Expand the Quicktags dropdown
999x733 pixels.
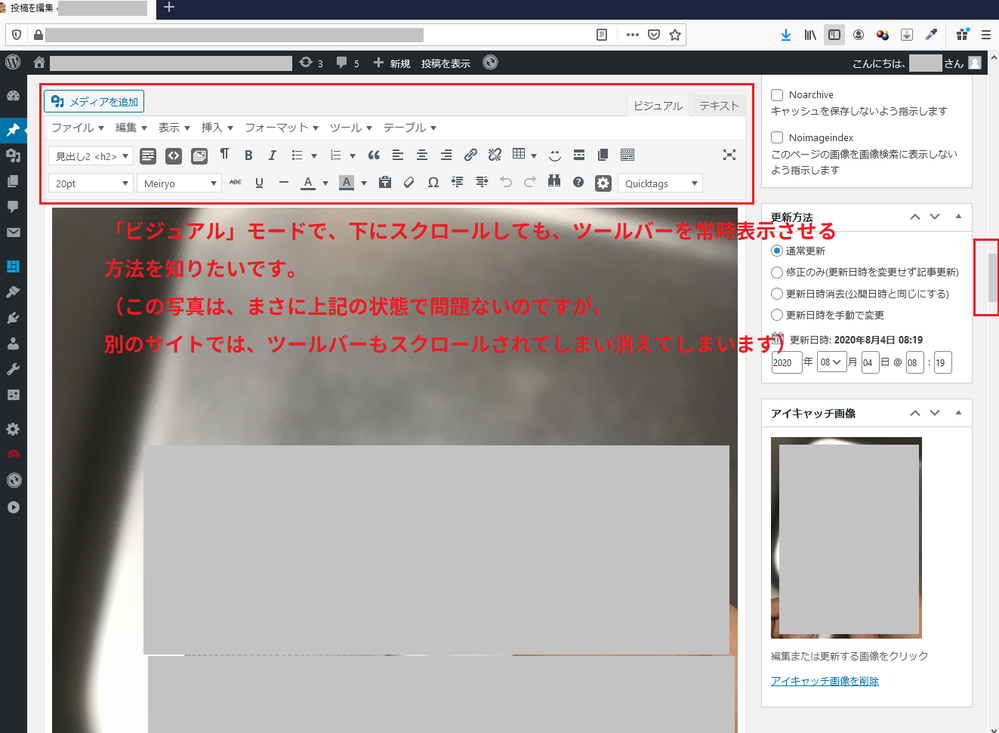click(x=660, y=183)
